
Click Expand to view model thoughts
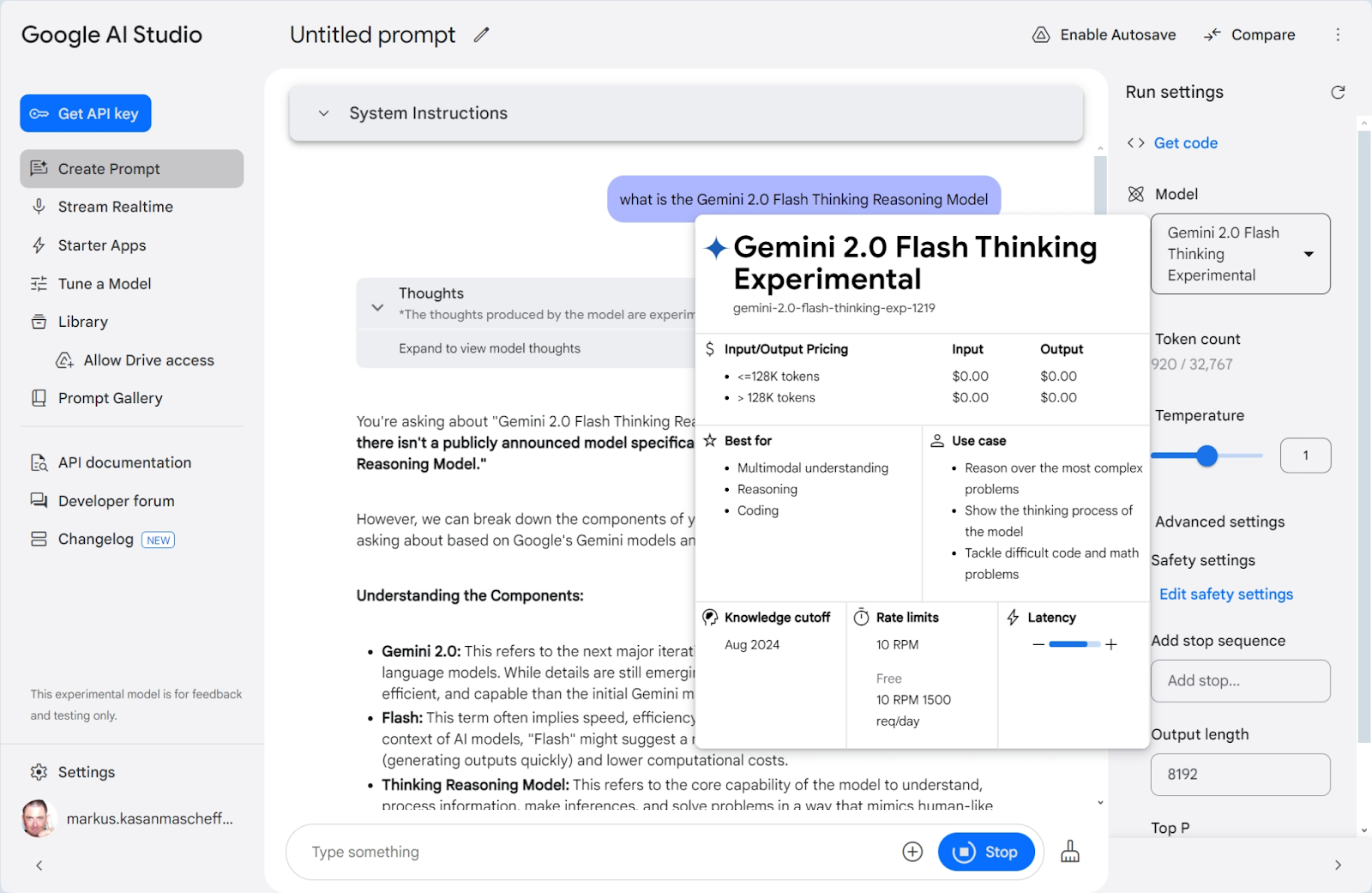(x=490, y=348)
